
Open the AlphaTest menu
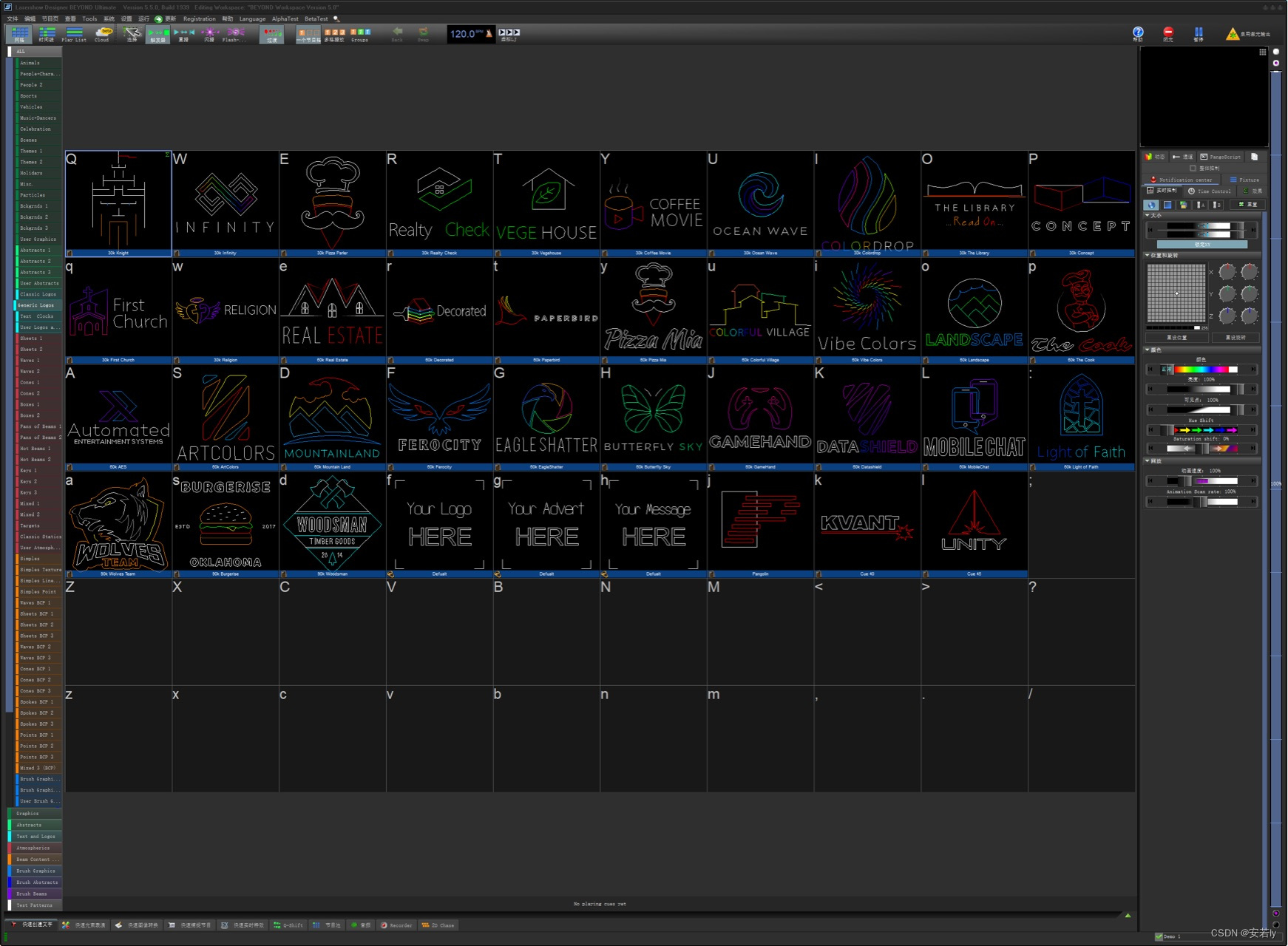tap(285, 18)
